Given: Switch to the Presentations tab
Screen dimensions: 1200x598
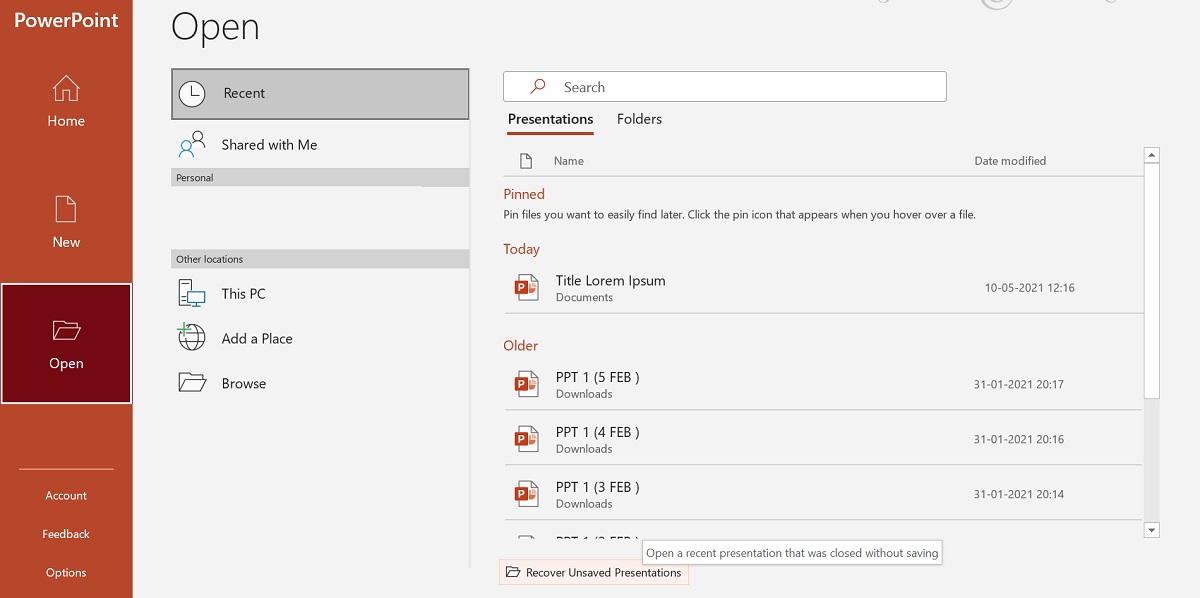Looking at the screenshot, I should click(x=550, y=119).
